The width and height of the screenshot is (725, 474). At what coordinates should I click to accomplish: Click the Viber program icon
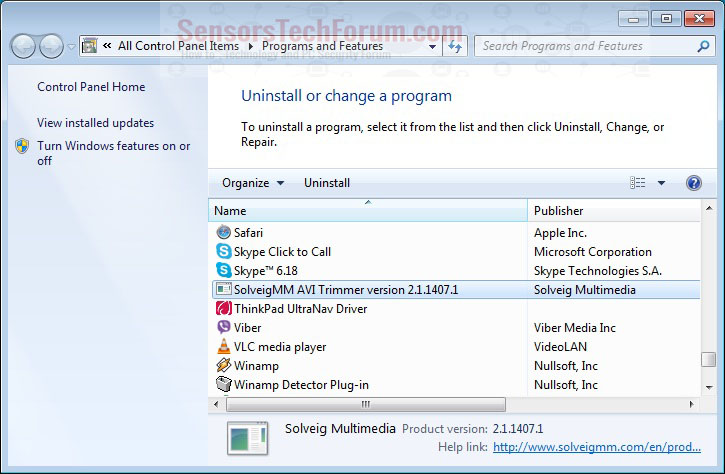tap(224, 327)
